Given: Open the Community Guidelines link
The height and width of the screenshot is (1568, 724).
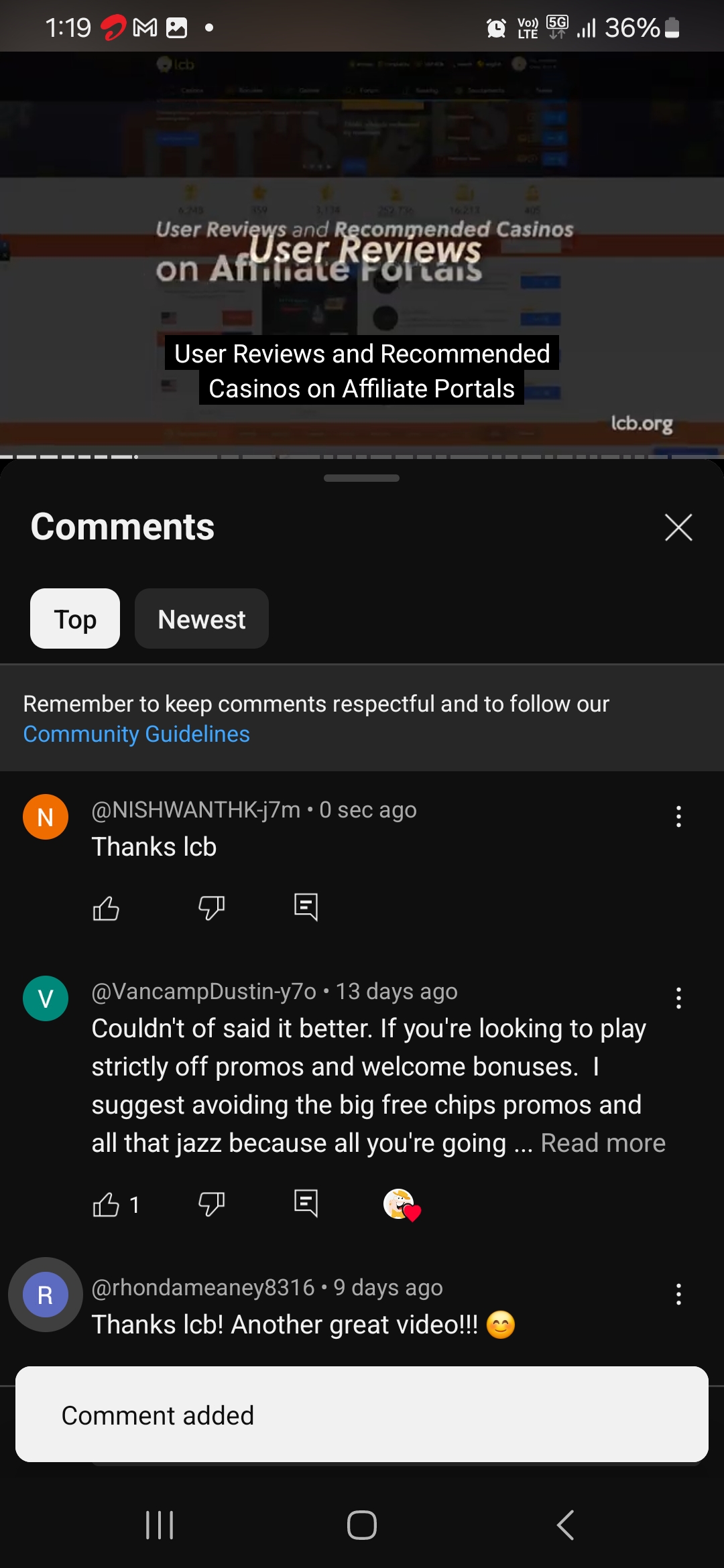Looking at the screenshot, I should click(137, 734).
